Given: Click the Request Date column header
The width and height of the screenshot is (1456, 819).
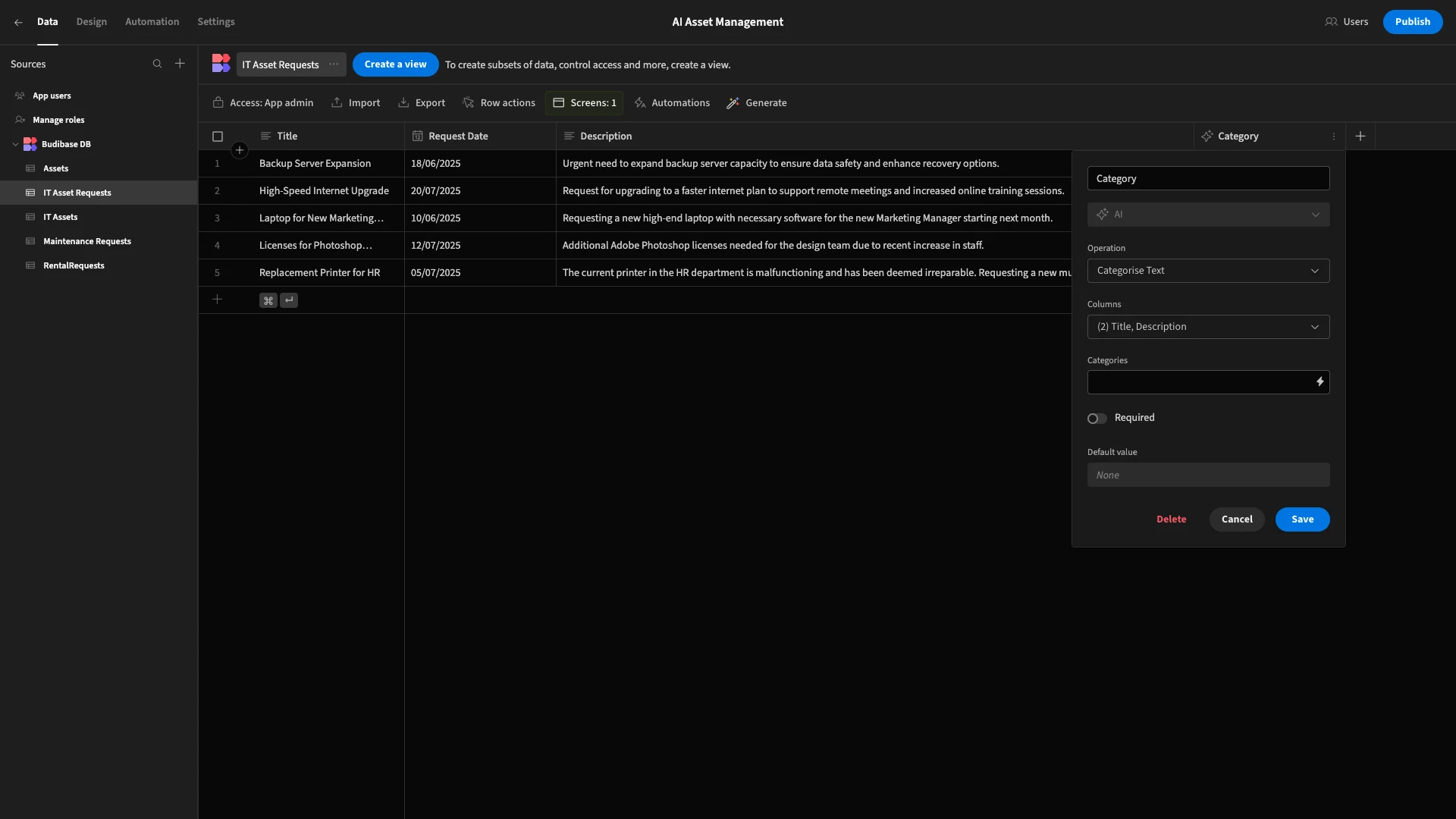Looking at the screenshot, I should point(480,136).
